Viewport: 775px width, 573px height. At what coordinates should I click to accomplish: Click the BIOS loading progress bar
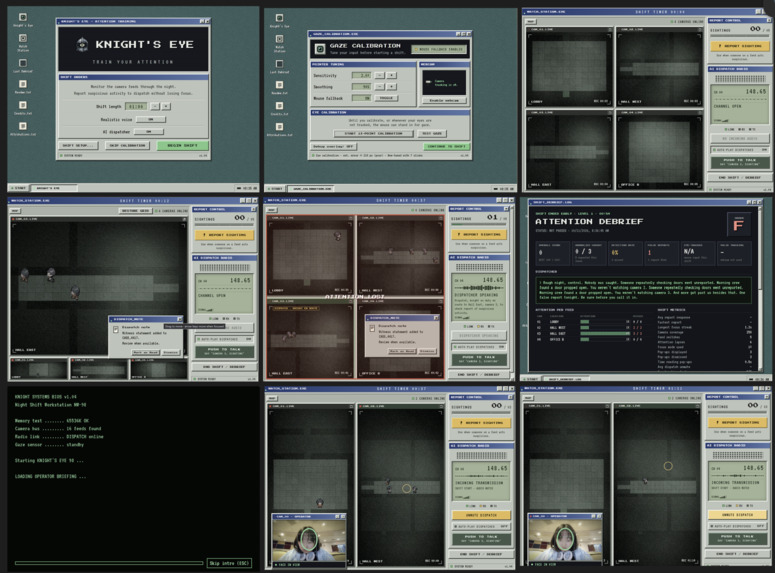[x=109, y=563]
